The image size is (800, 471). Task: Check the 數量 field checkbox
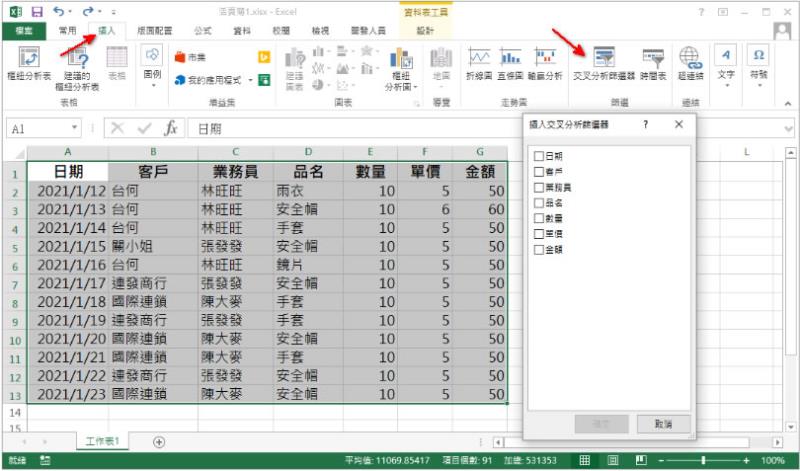[x=539, y=218]
